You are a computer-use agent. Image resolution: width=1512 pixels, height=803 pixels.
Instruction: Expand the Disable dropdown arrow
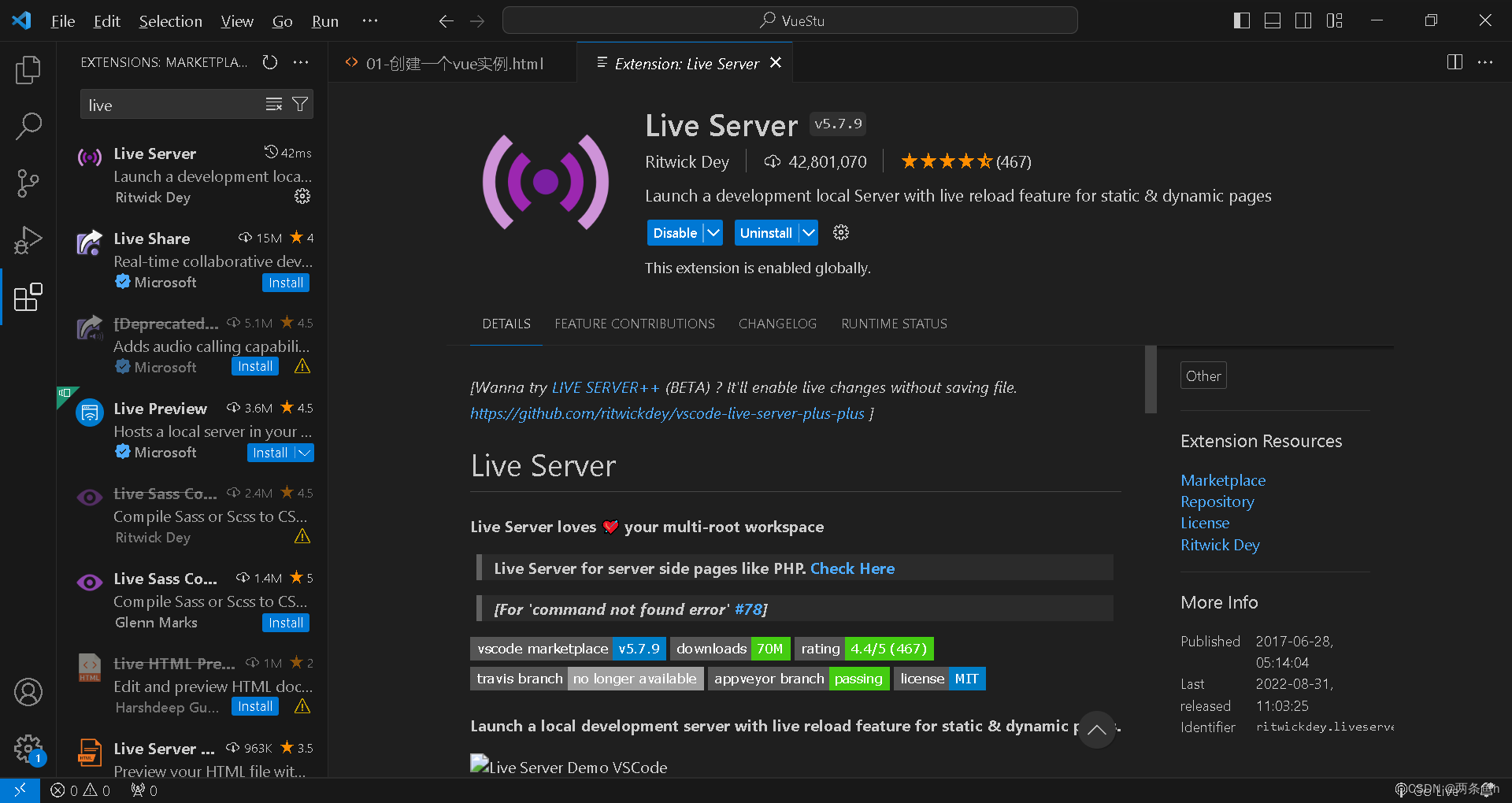pyautogui.click(x=713, y=233)
